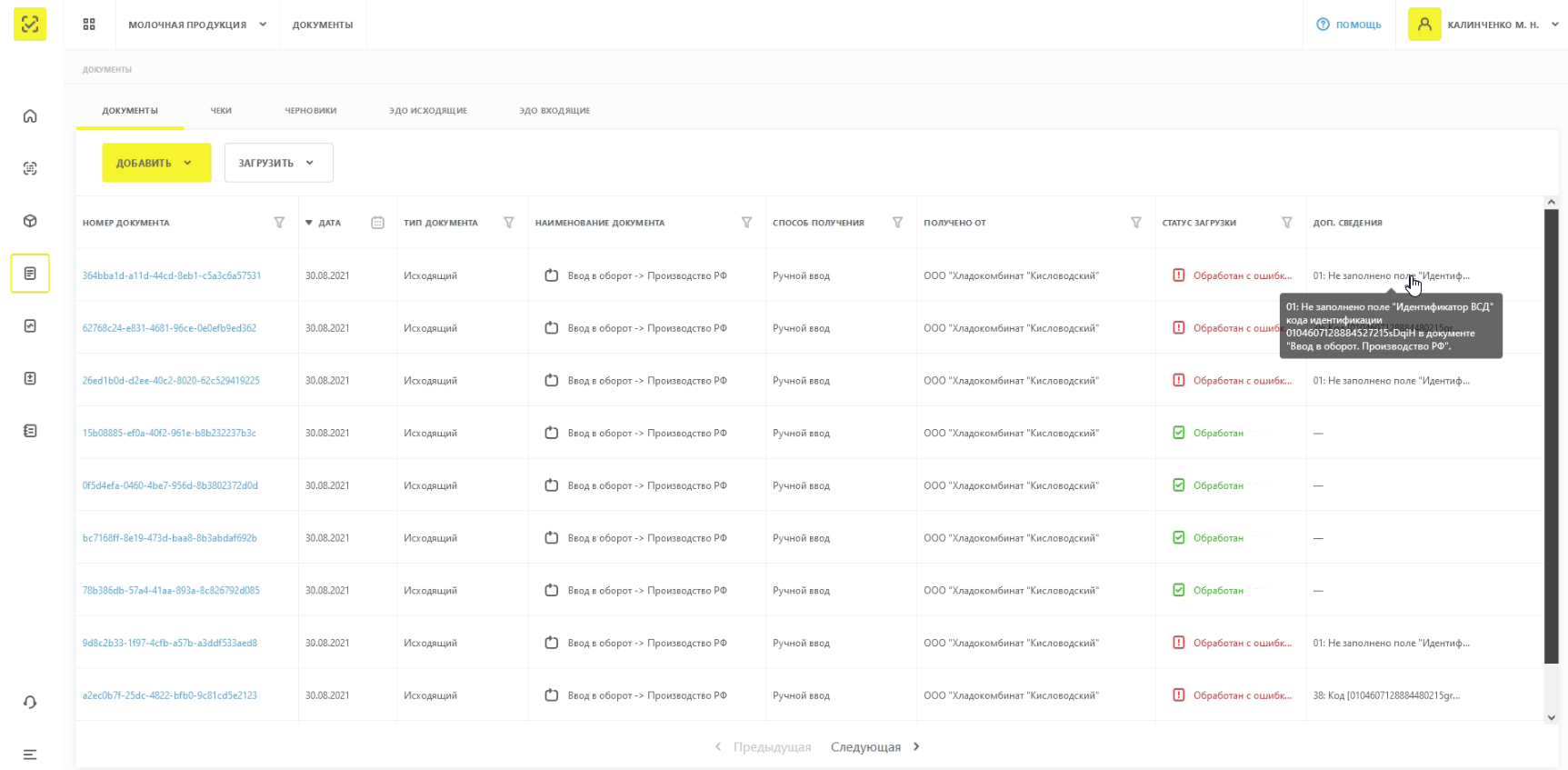Click the hamburger menu icon at sidebar bottom
This screenshot has height=770, width=1568.
tap(30, 755)
